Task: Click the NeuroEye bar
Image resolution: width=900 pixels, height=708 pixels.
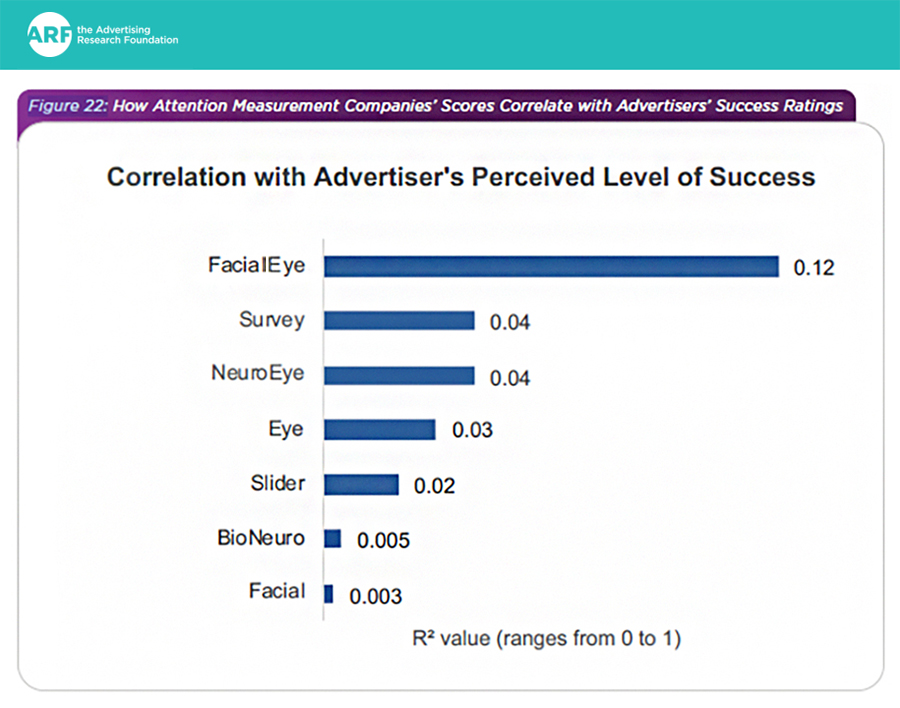Action: pos(399,376)
